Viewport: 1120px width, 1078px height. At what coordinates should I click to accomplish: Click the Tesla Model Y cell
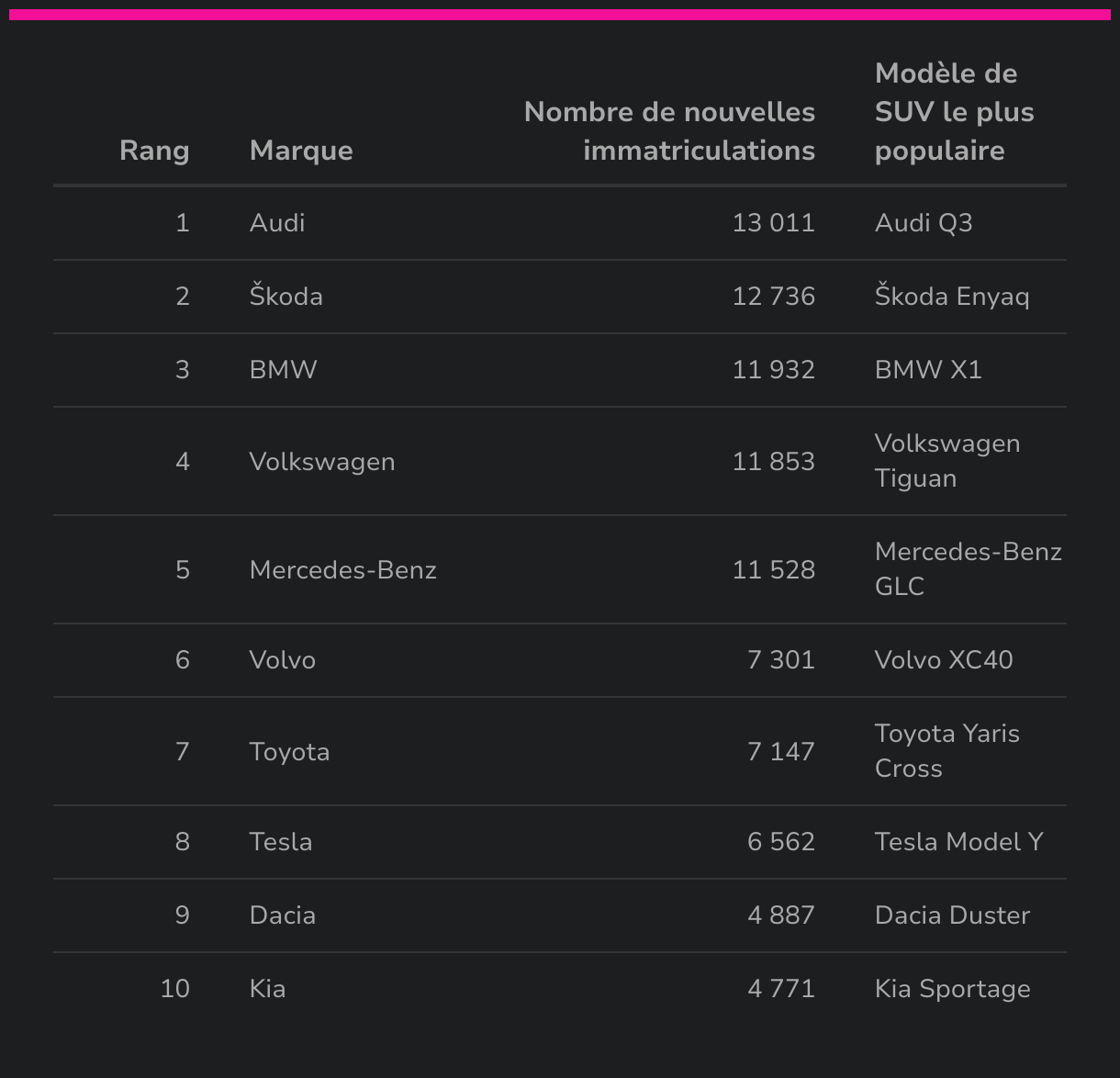[x=958, y=842]
